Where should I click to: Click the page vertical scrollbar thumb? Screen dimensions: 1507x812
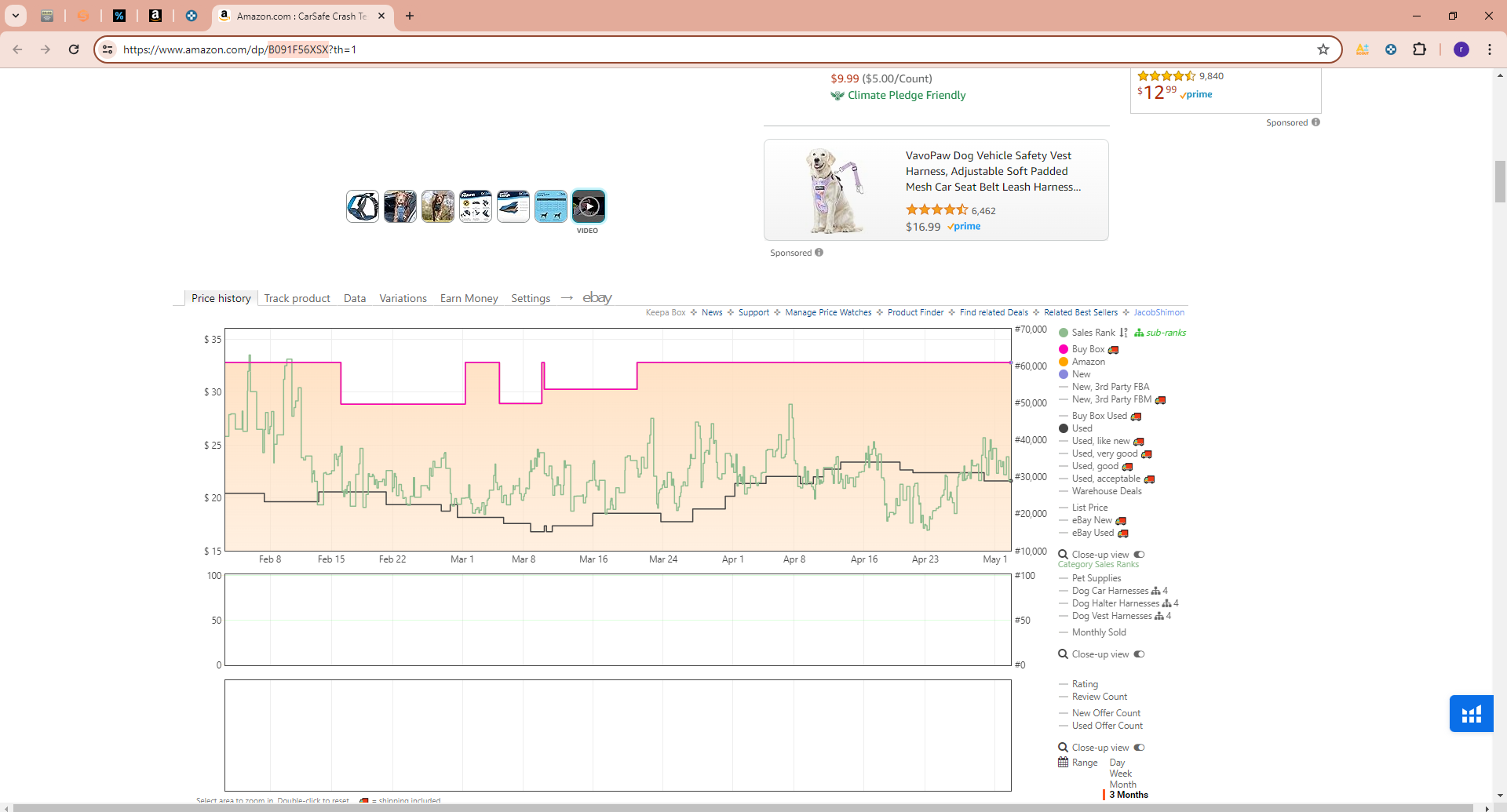coord(1500,182)
